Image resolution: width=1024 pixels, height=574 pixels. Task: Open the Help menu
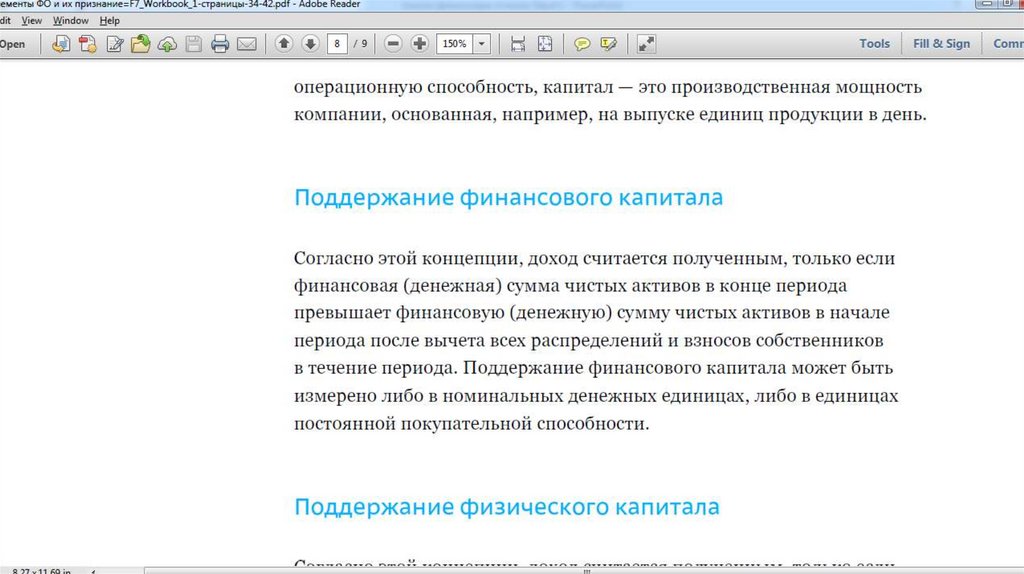tap(109, 20)
